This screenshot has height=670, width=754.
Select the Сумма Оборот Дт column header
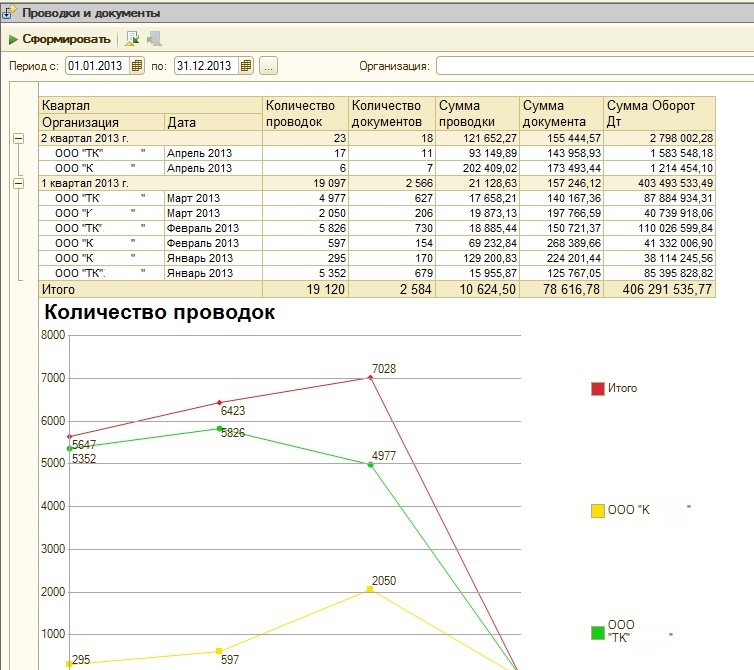click(x=659, y=114)
